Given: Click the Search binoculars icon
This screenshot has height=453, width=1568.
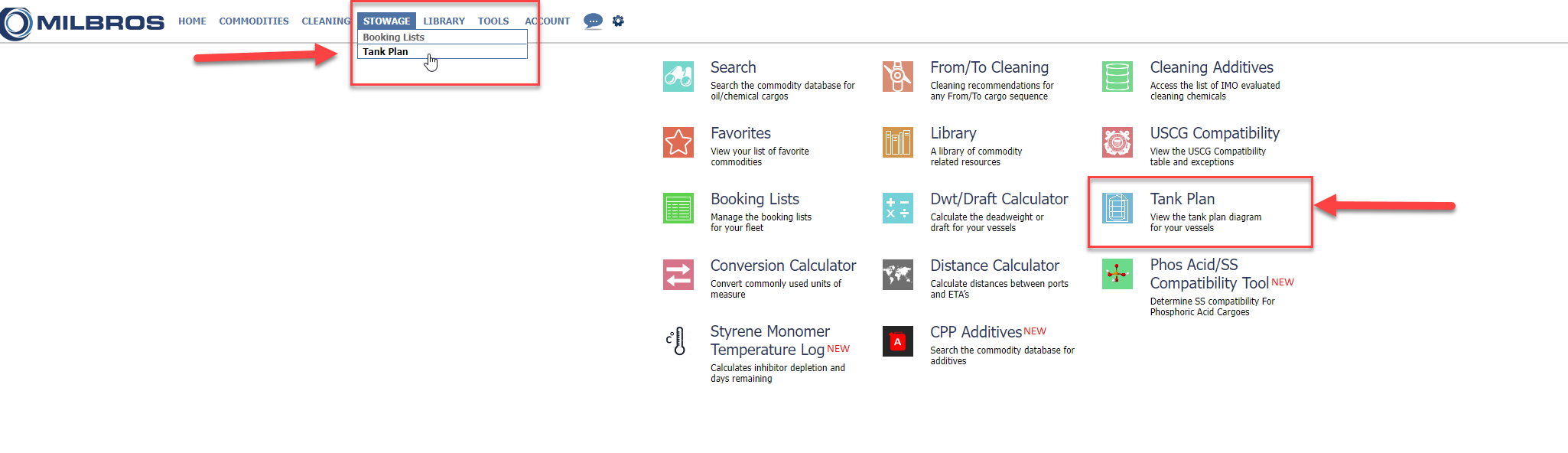Looking at the screenshot, I should click(x=678, y=77).
